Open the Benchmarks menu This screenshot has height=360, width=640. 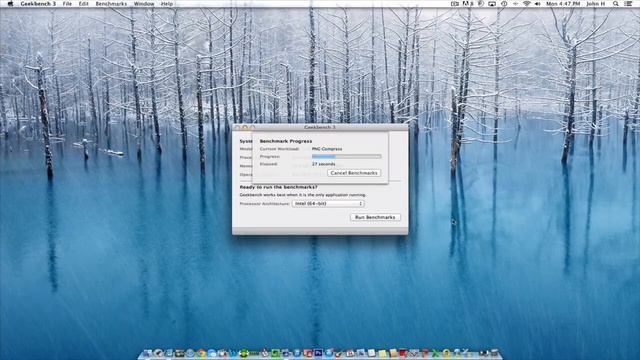tap(111, 4)
